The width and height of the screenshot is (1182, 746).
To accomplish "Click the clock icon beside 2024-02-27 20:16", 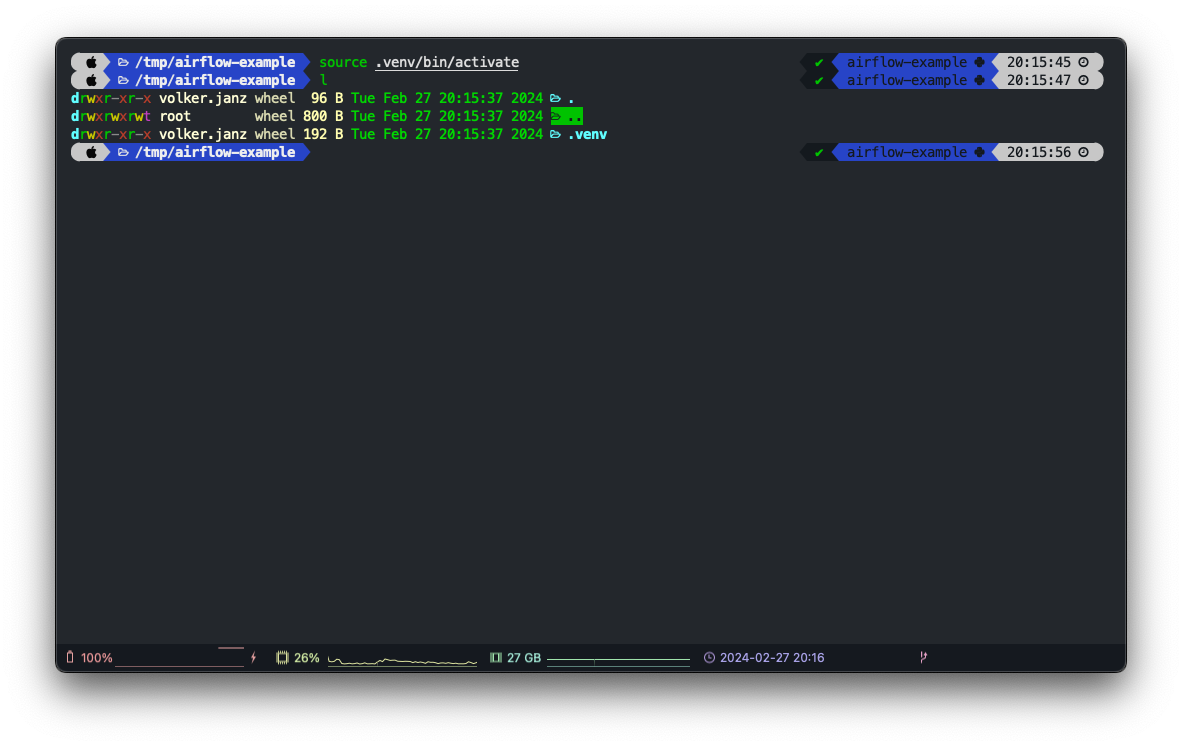I will (x=709, y=658).
